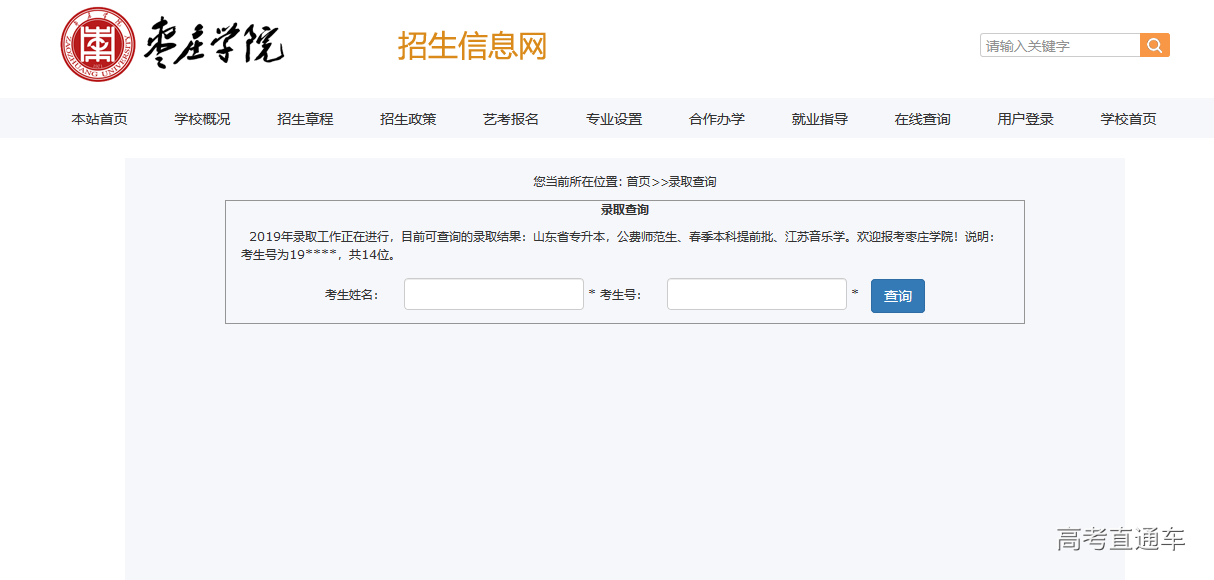The width and height of the screenshot is (1214, 580).
Task: Select 招生章程 in the navigation bar
Action: [x=303, y=118]
